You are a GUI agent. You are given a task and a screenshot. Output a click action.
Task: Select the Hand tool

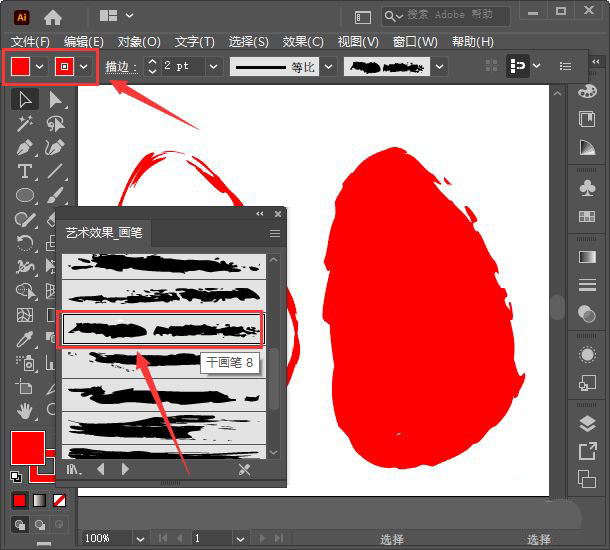[x=25, y=411]
